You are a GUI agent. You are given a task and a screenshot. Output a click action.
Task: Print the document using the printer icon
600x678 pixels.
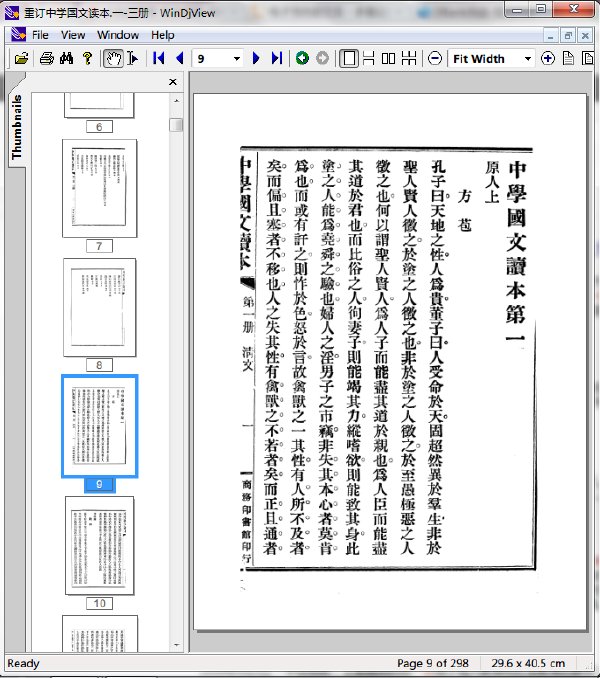47,58
